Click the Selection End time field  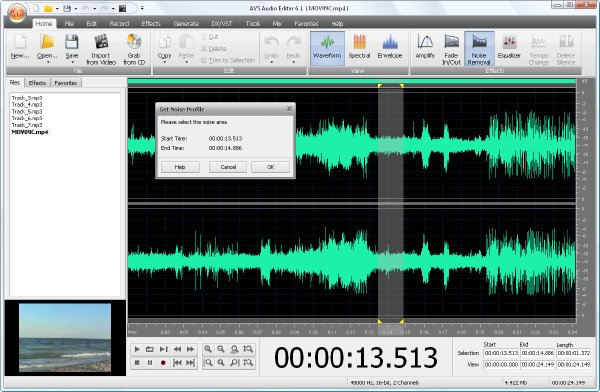537,353
